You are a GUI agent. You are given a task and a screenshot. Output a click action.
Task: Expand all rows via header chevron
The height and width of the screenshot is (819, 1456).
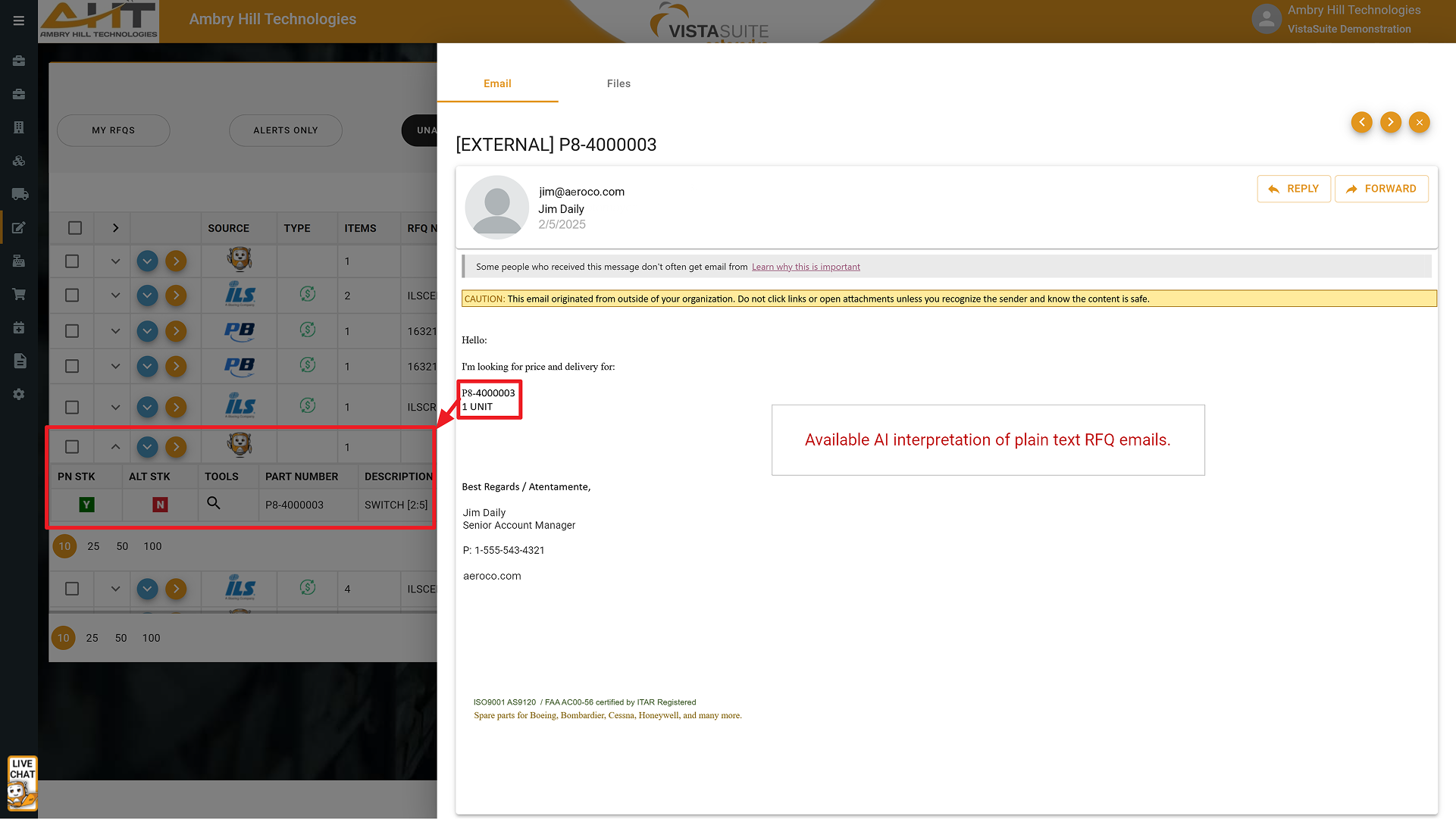(x=115, y=228)
